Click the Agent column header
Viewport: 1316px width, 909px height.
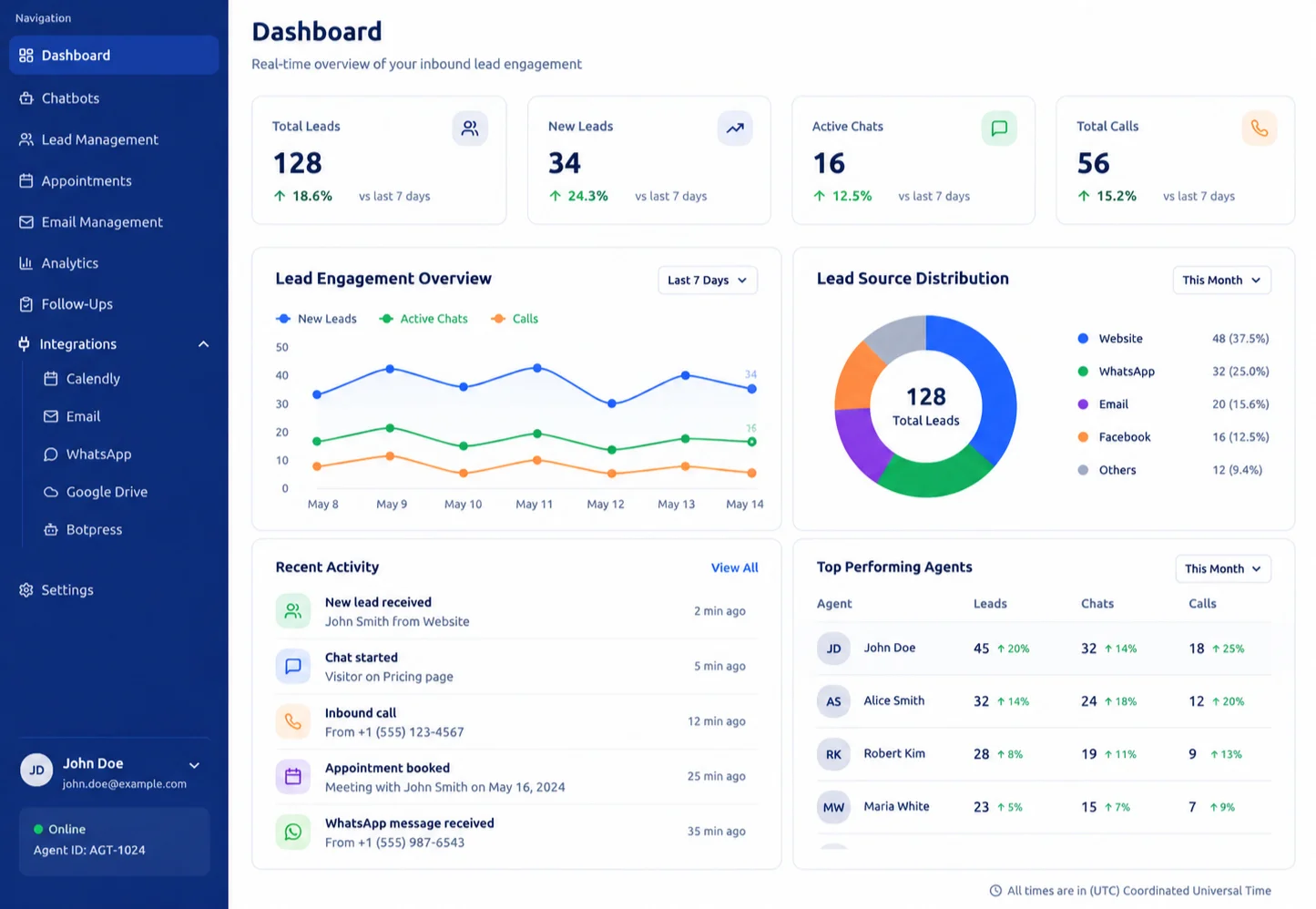[834, 604]
